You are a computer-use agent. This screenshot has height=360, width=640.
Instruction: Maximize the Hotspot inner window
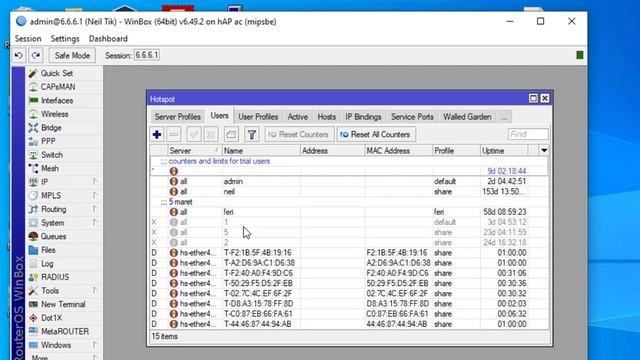533,98
